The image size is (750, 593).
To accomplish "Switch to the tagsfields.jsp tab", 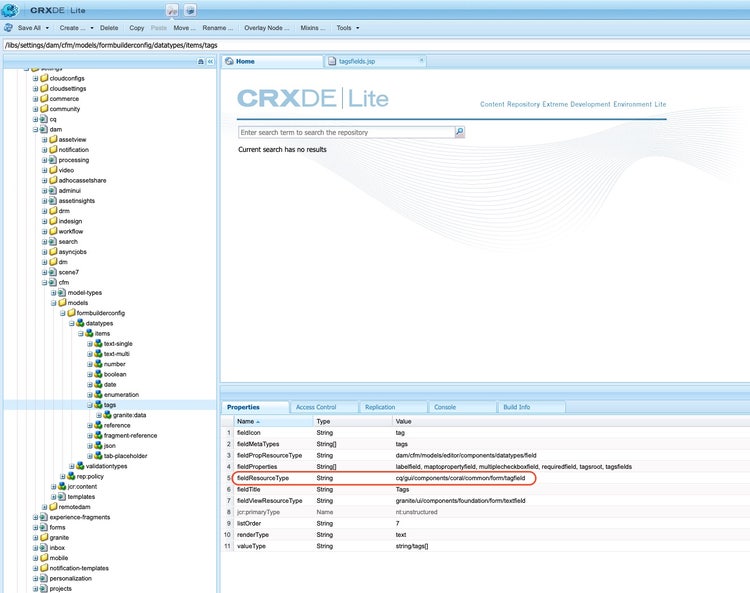I will [x=375, y=62].
